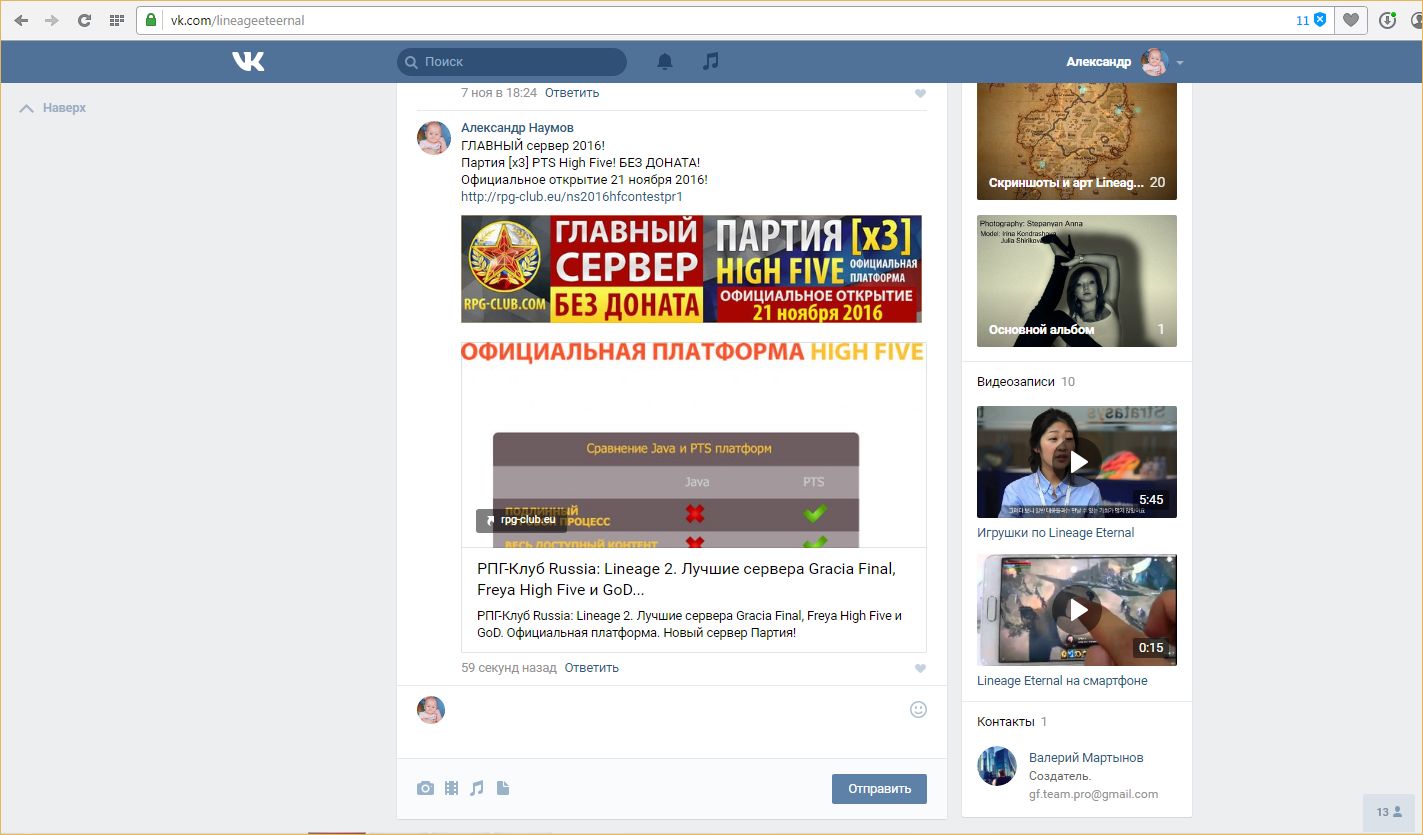Like the comment from 7 ноя 18:24

tap(920, 93)
